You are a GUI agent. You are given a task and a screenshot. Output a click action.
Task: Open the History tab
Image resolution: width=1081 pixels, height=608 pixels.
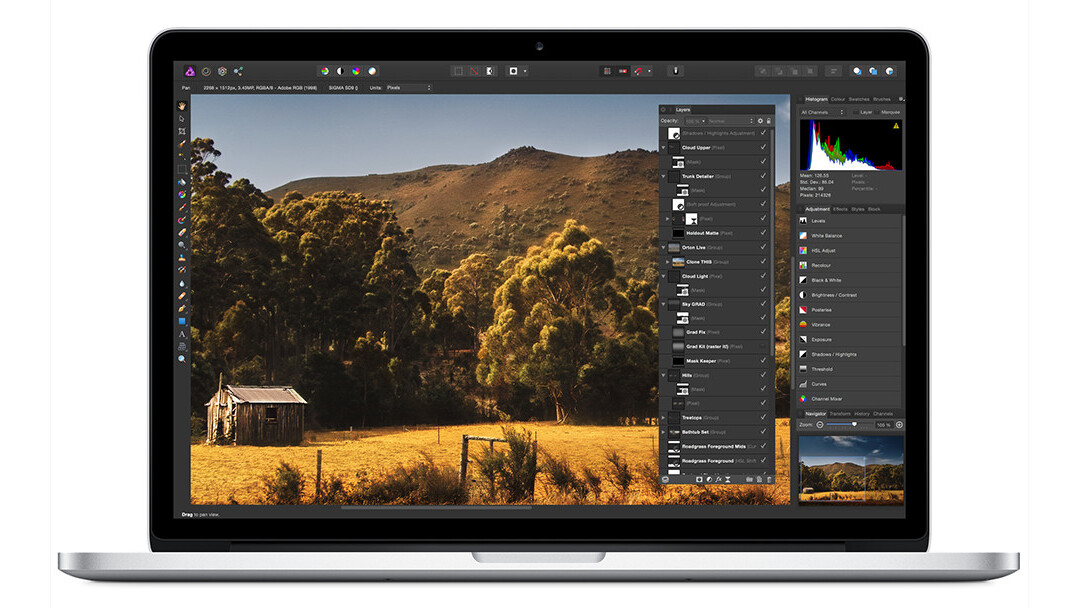[x=861, y=413]
